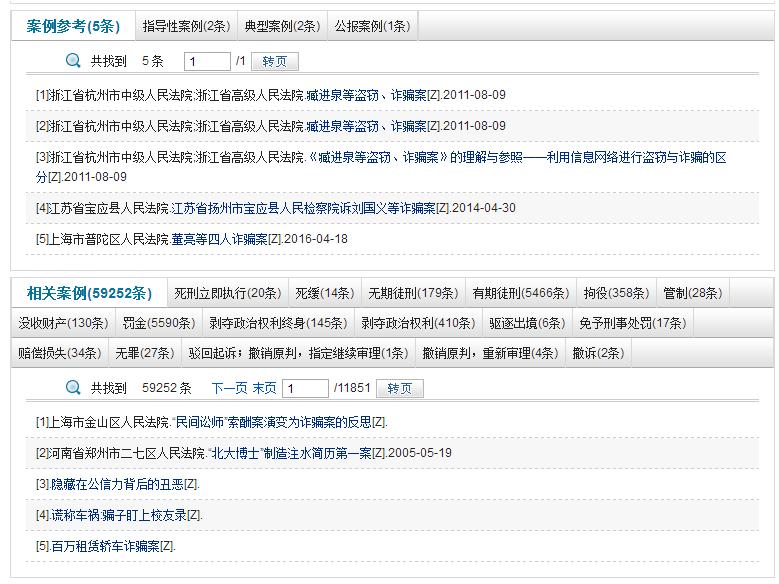This screenshot has height=584, width=779.
Task: Filter by 免予刑事处罚(17条)
Action: [632, 323]
